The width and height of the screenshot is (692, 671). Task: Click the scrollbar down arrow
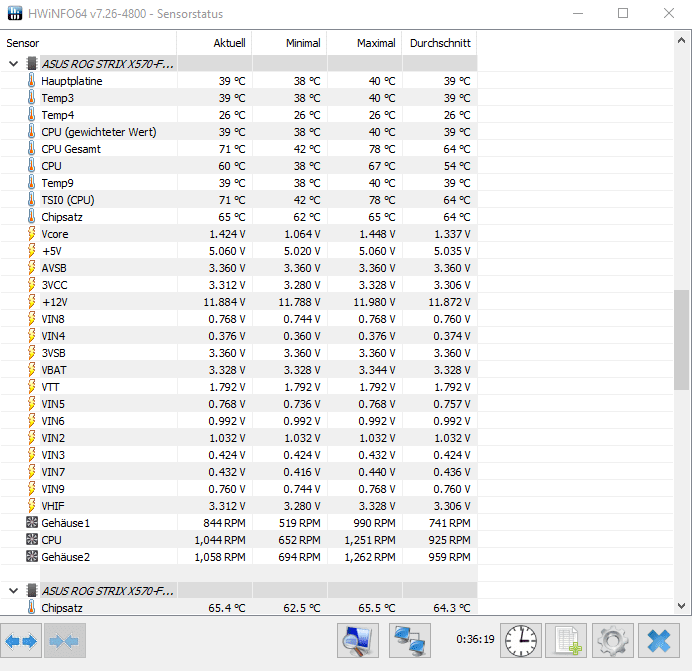click(x=681, y=606)
